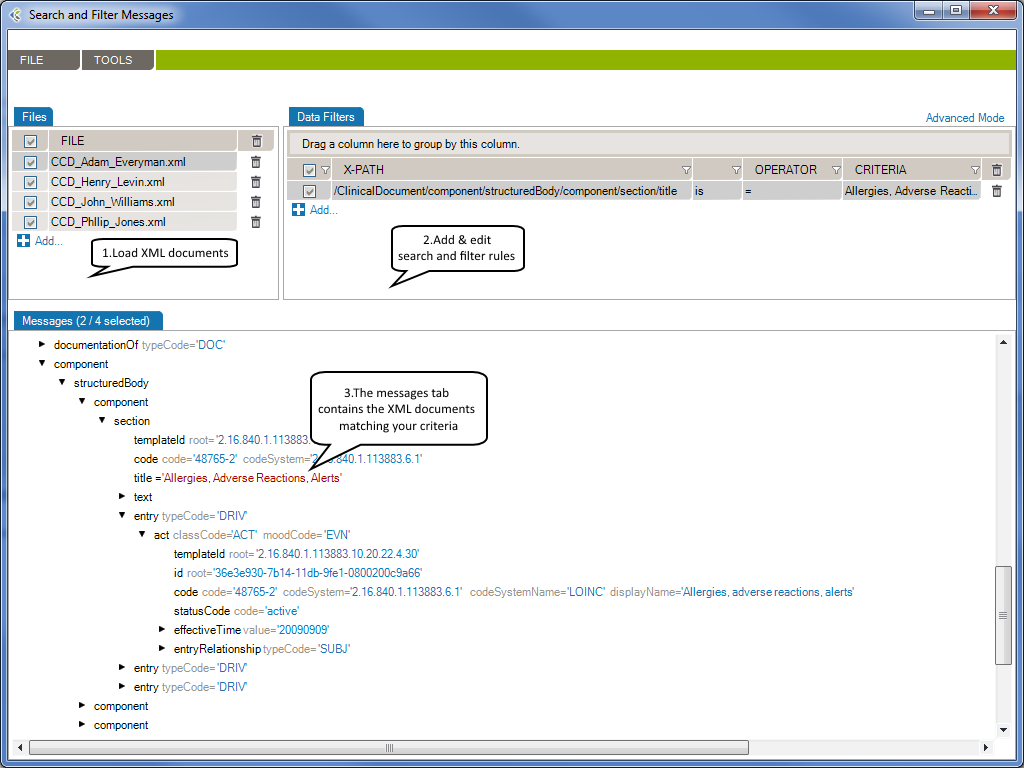
Task: Open the filter funnel on the OPERATOR column
Action: tap(836, 169)
